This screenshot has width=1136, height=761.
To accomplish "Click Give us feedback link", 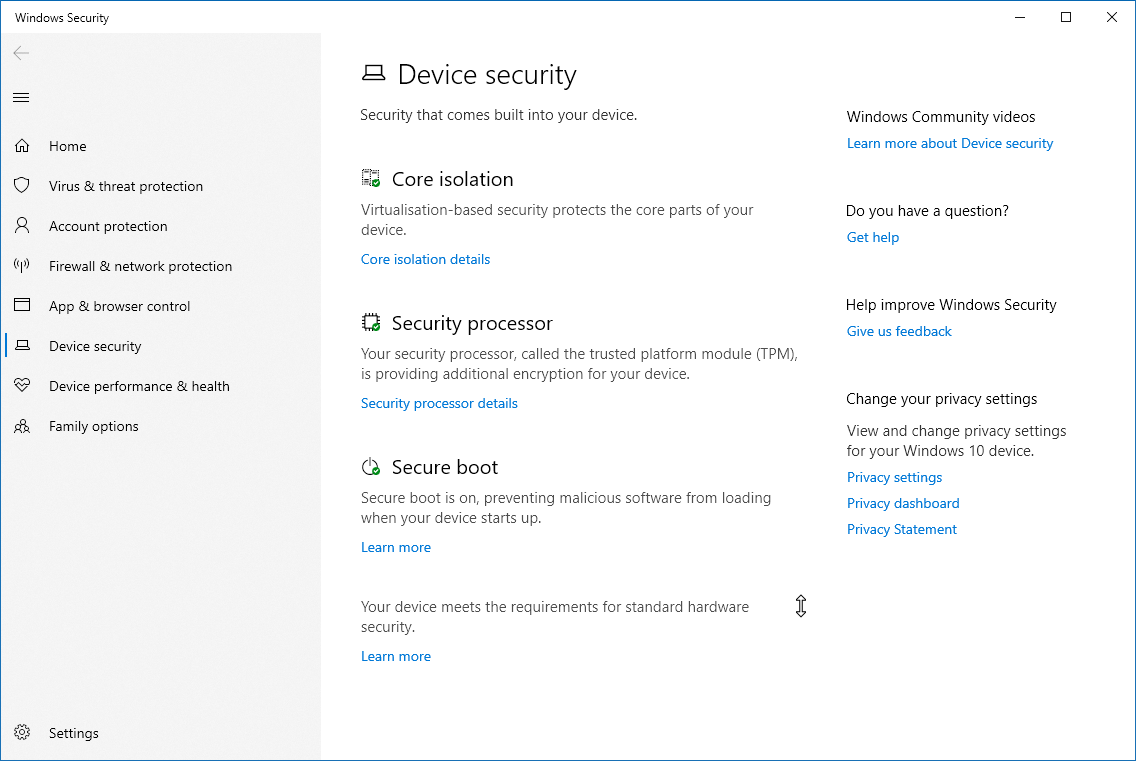I will click(899, 331).
